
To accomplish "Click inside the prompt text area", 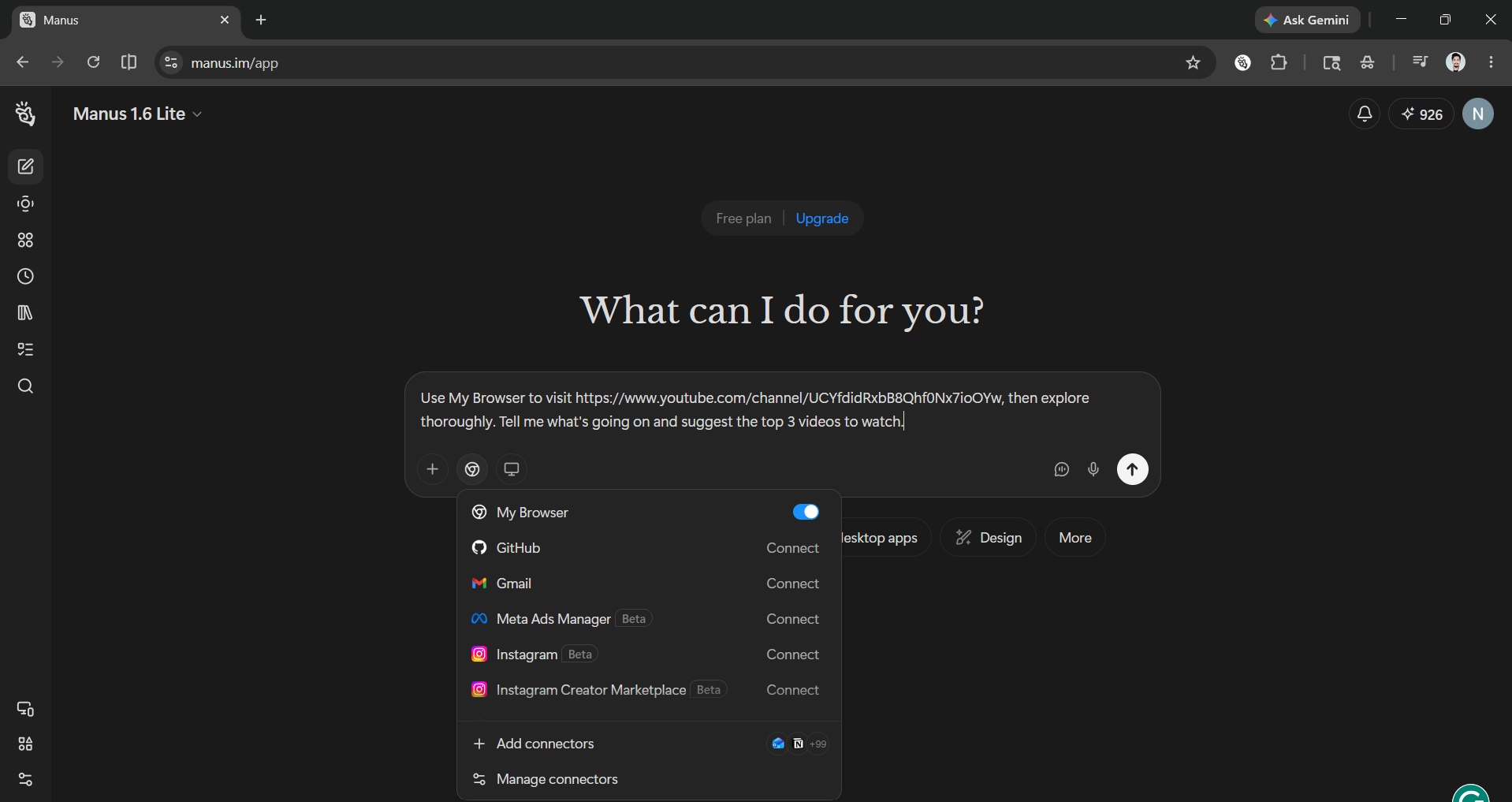I will [x=782, y=410].
